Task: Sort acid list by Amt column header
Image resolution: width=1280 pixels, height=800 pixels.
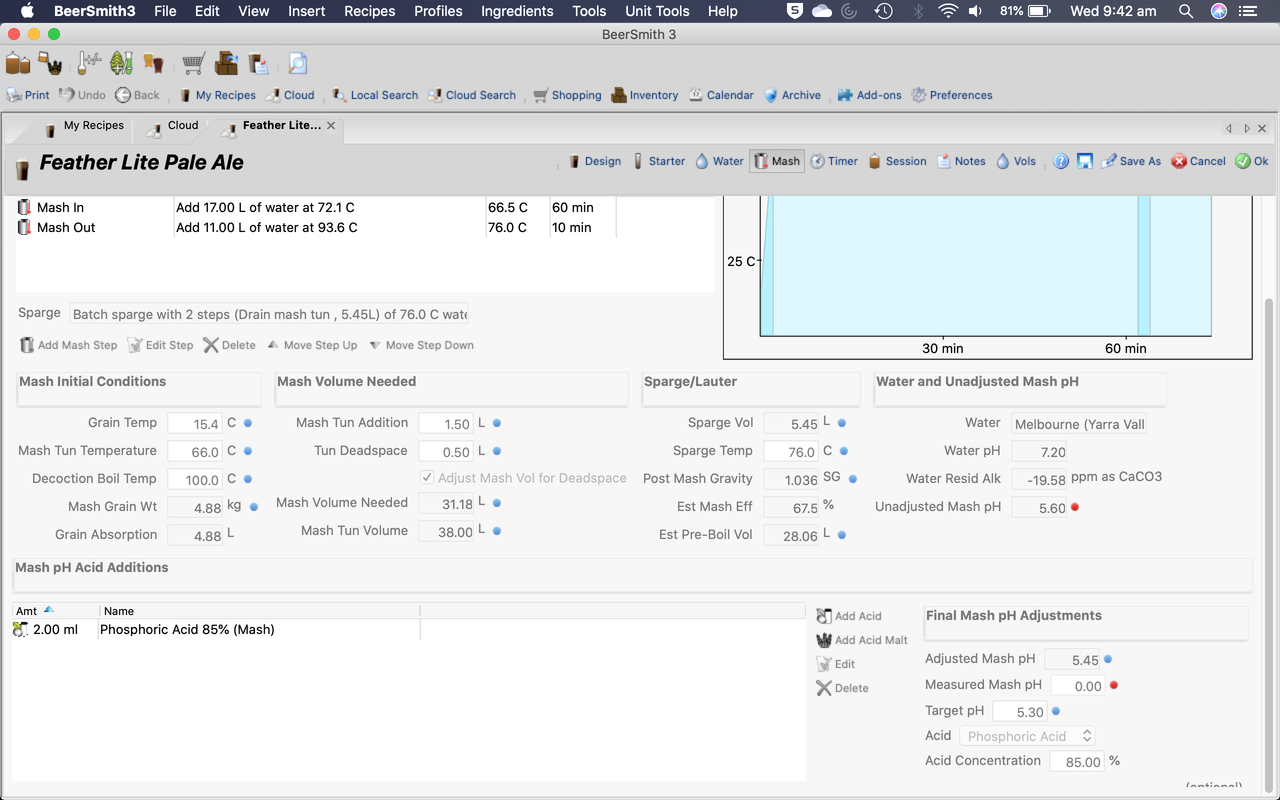Action: click(56, 611)
